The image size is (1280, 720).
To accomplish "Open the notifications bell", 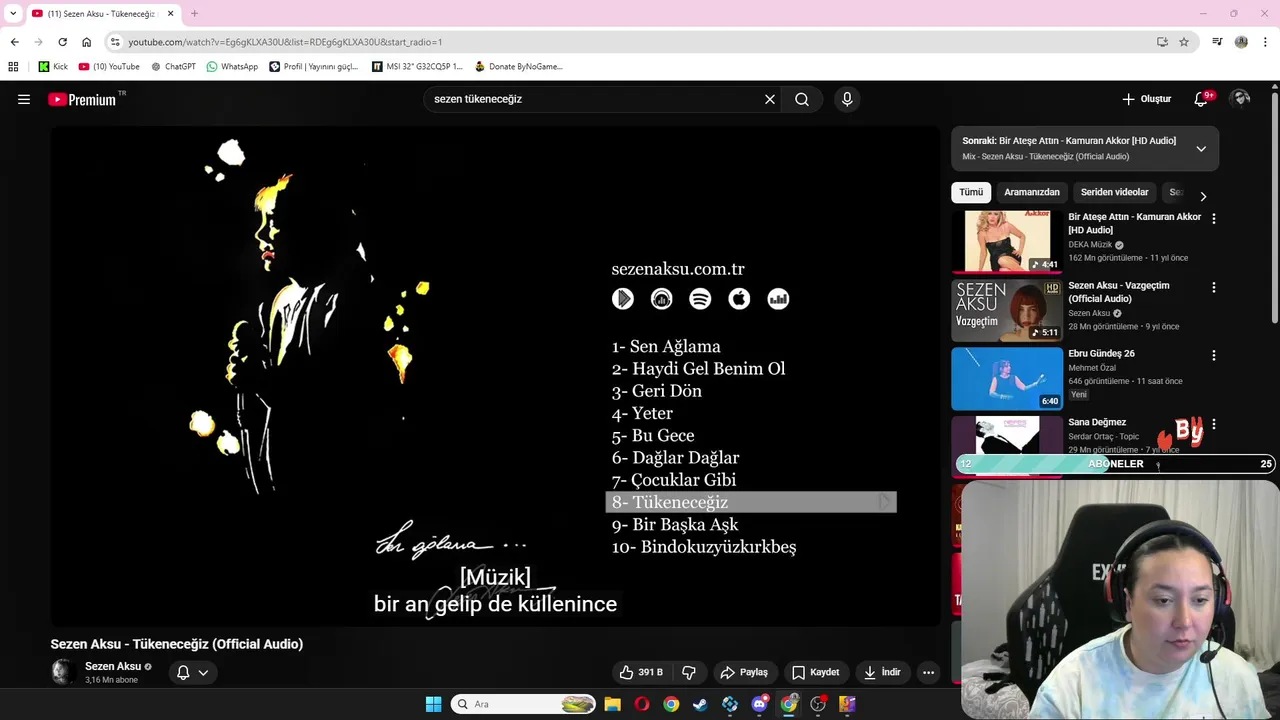I will (x=1201, y=99).
